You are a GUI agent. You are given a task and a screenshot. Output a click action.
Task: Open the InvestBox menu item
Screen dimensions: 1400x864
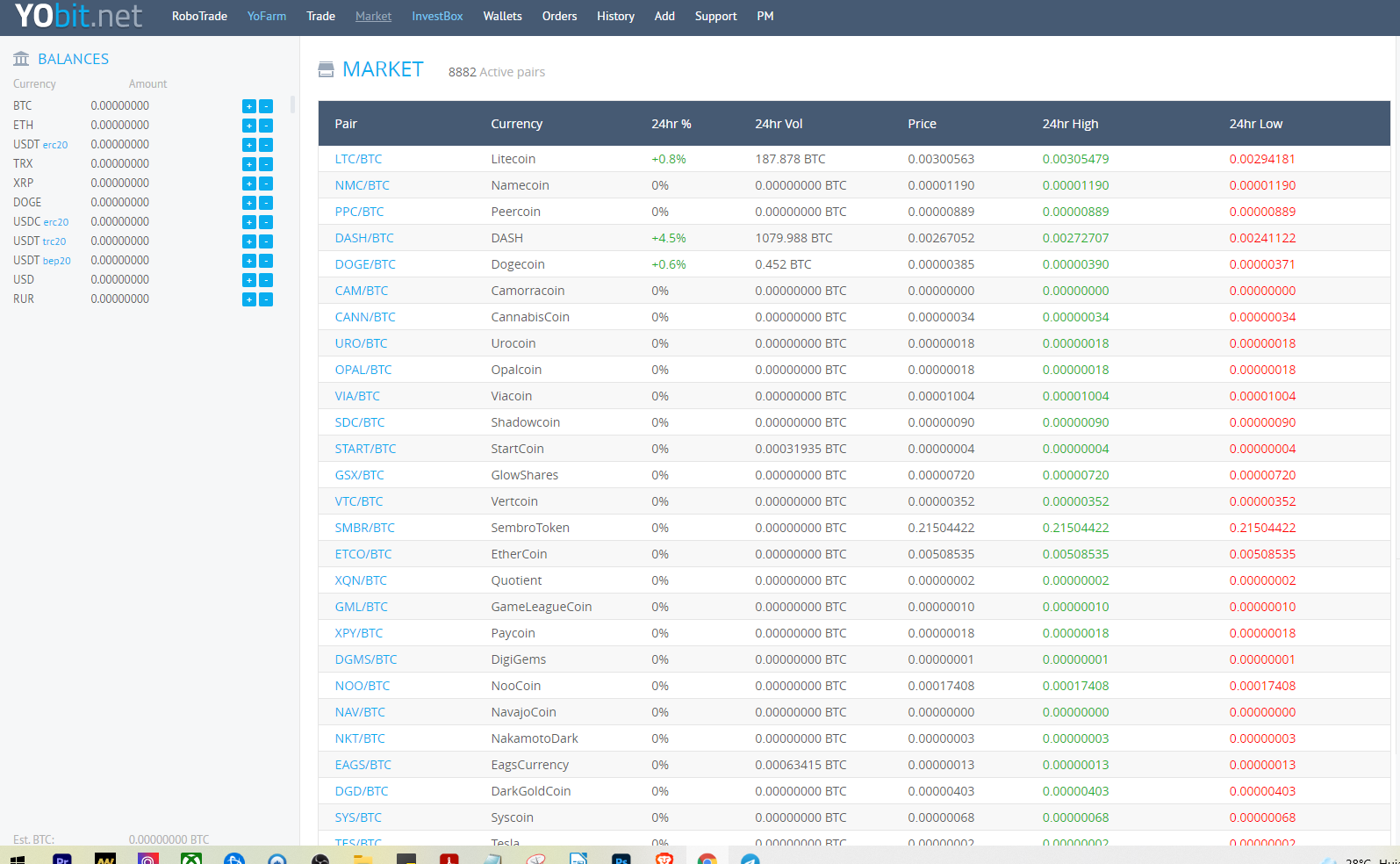pos(437,16)
